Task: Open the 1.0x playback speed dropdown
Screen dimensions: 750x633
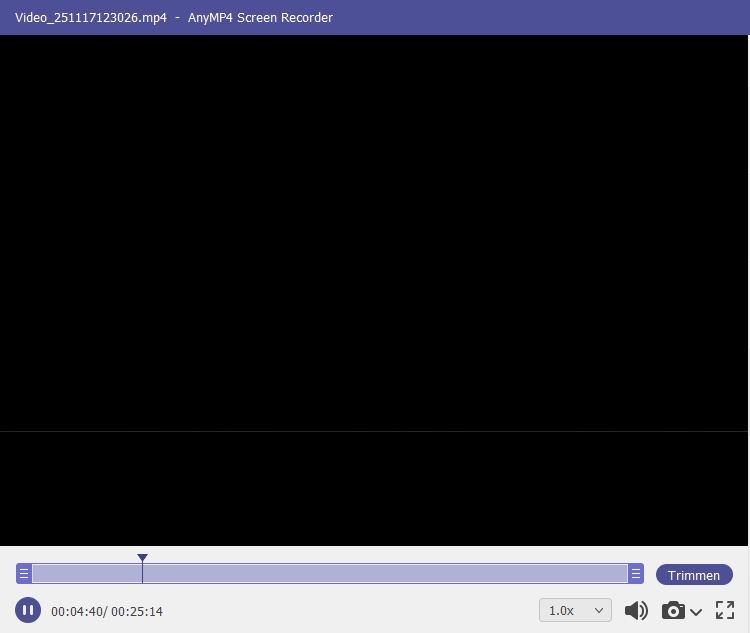Action: 575,610
